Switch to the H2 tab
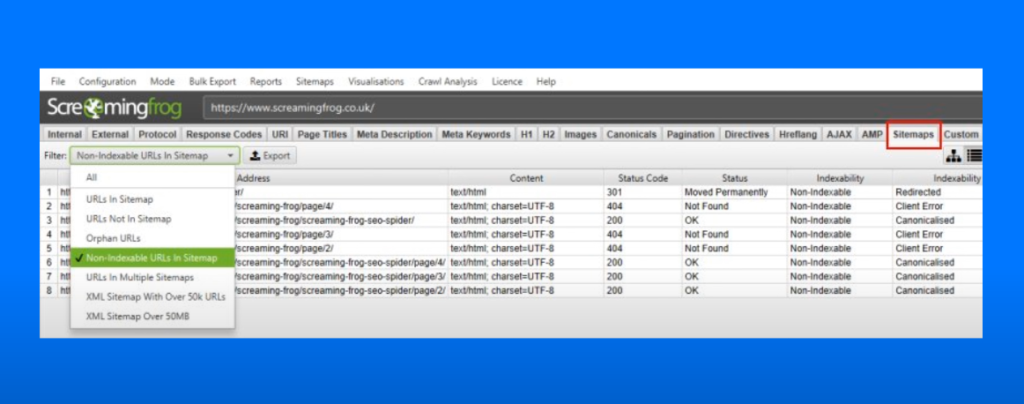The width and height of the screenshot is (1024, 404). [549, 134]
